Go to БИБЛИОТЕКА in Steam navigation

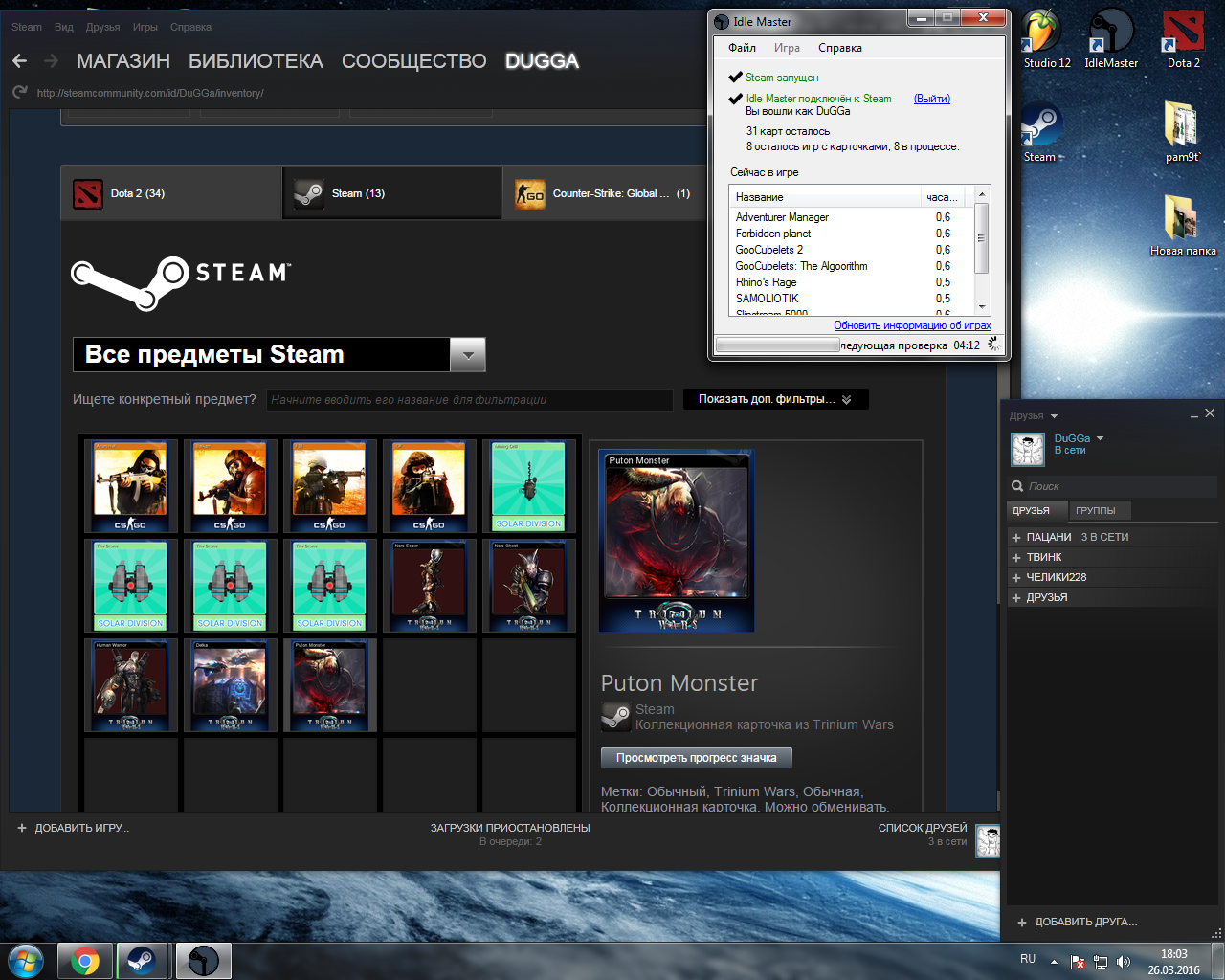point(256,61)
